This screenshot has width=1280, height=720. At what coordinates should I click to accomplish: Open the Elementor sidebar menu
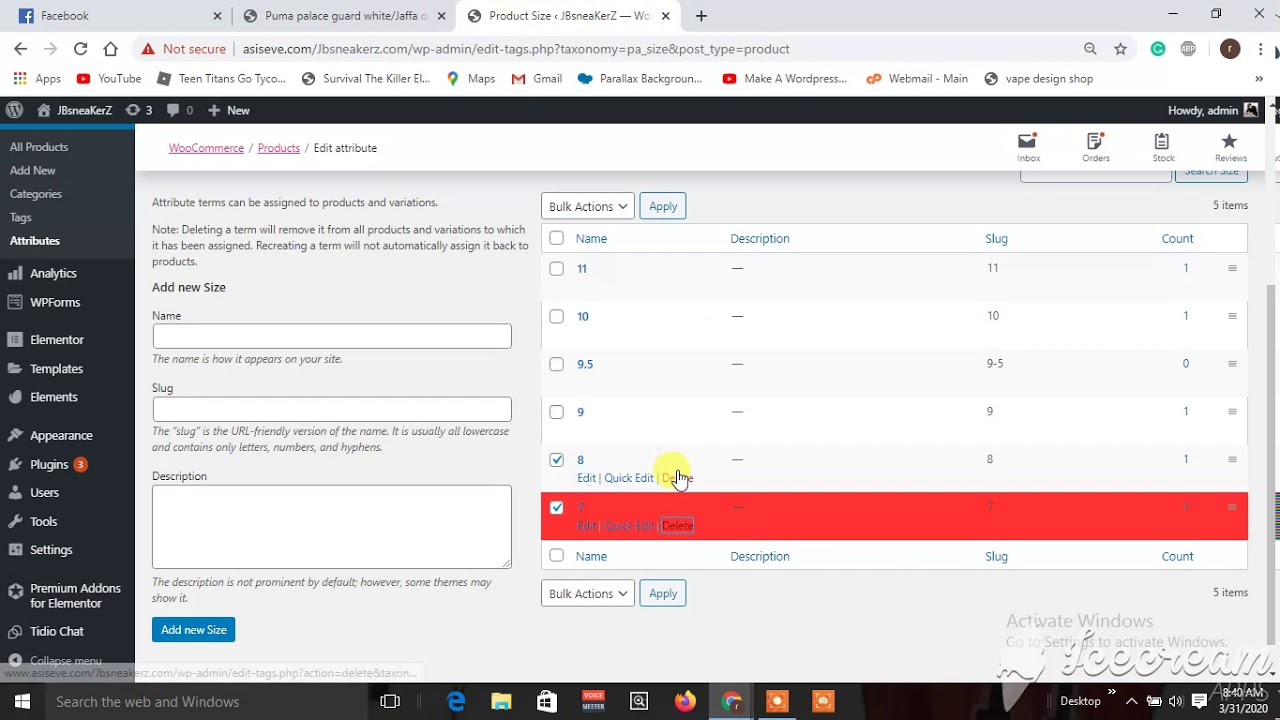(x=57, y=340)
